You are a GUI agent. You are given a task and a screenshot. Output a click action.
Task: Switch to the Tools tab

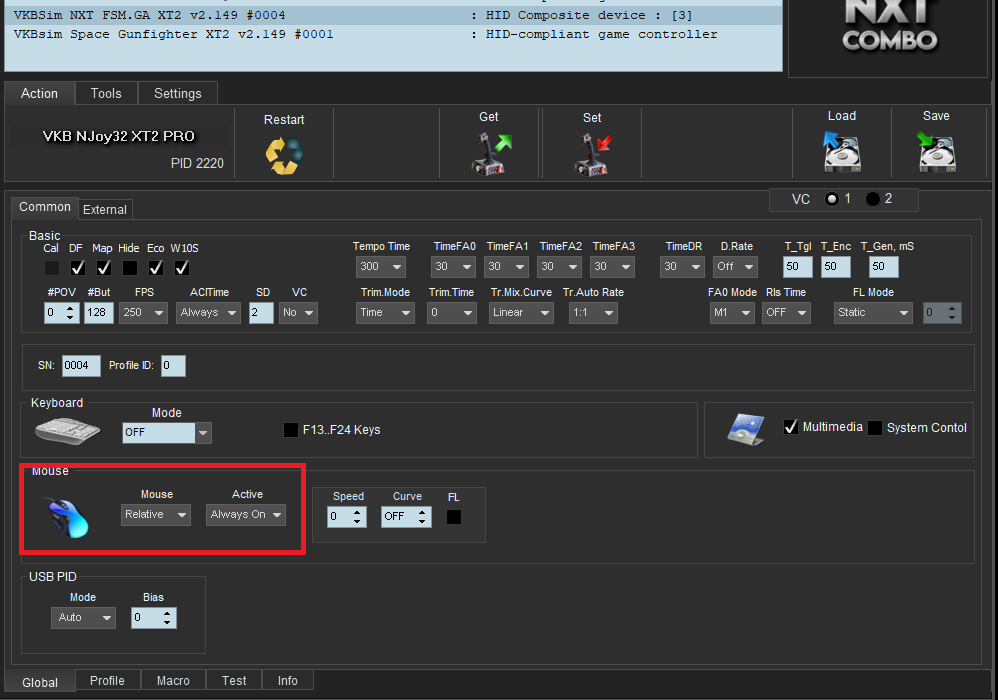106,93
